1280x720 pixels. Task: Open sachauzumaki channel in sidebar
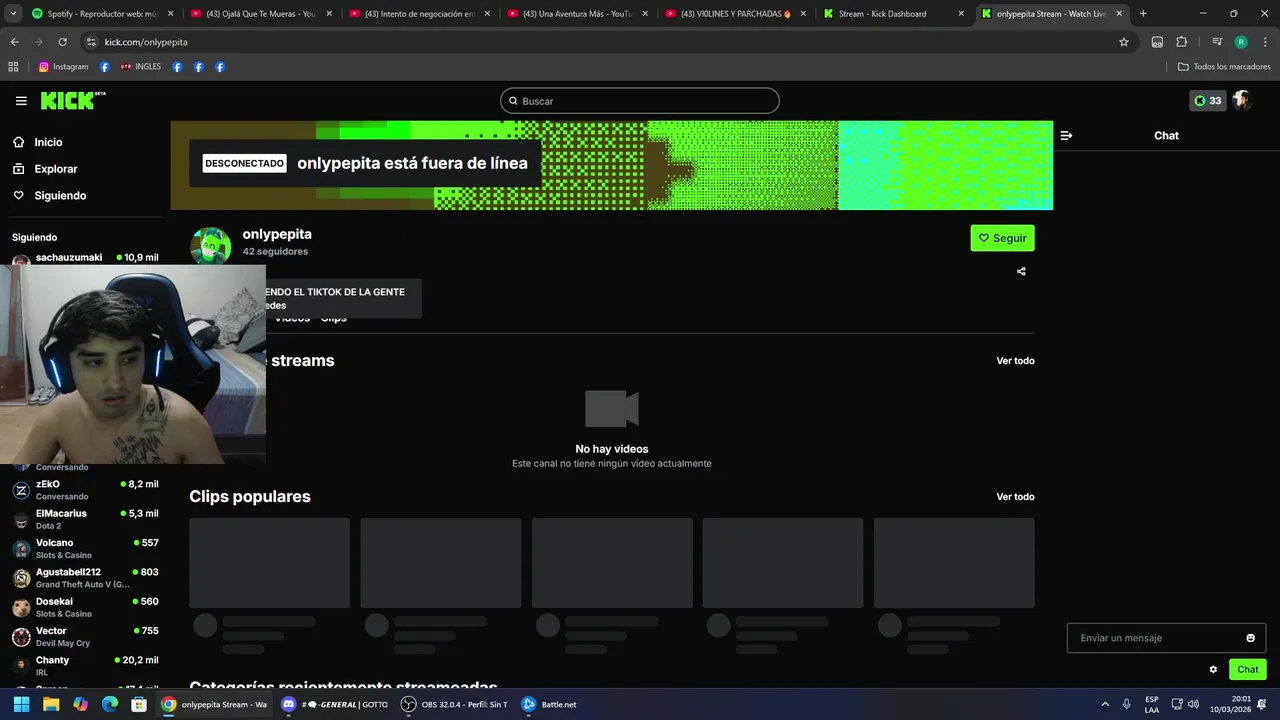point(85,258)
